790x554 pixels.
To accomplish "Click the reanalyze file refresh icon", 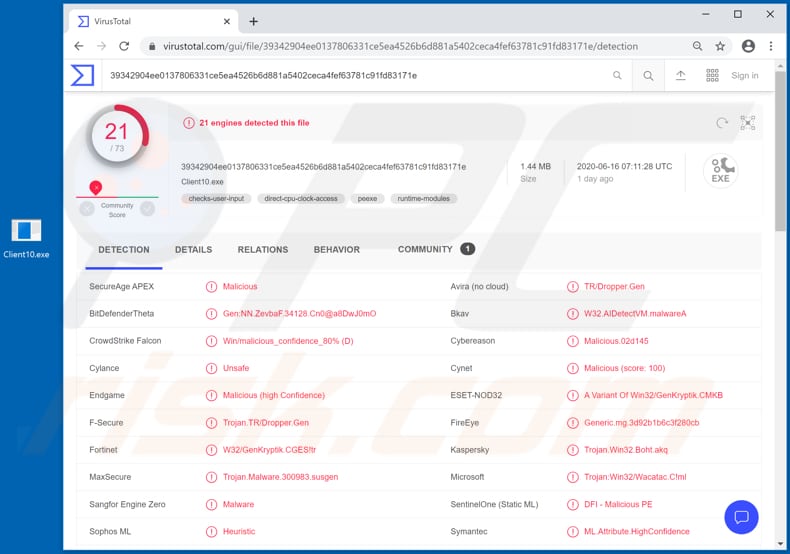I will point(722,123).
